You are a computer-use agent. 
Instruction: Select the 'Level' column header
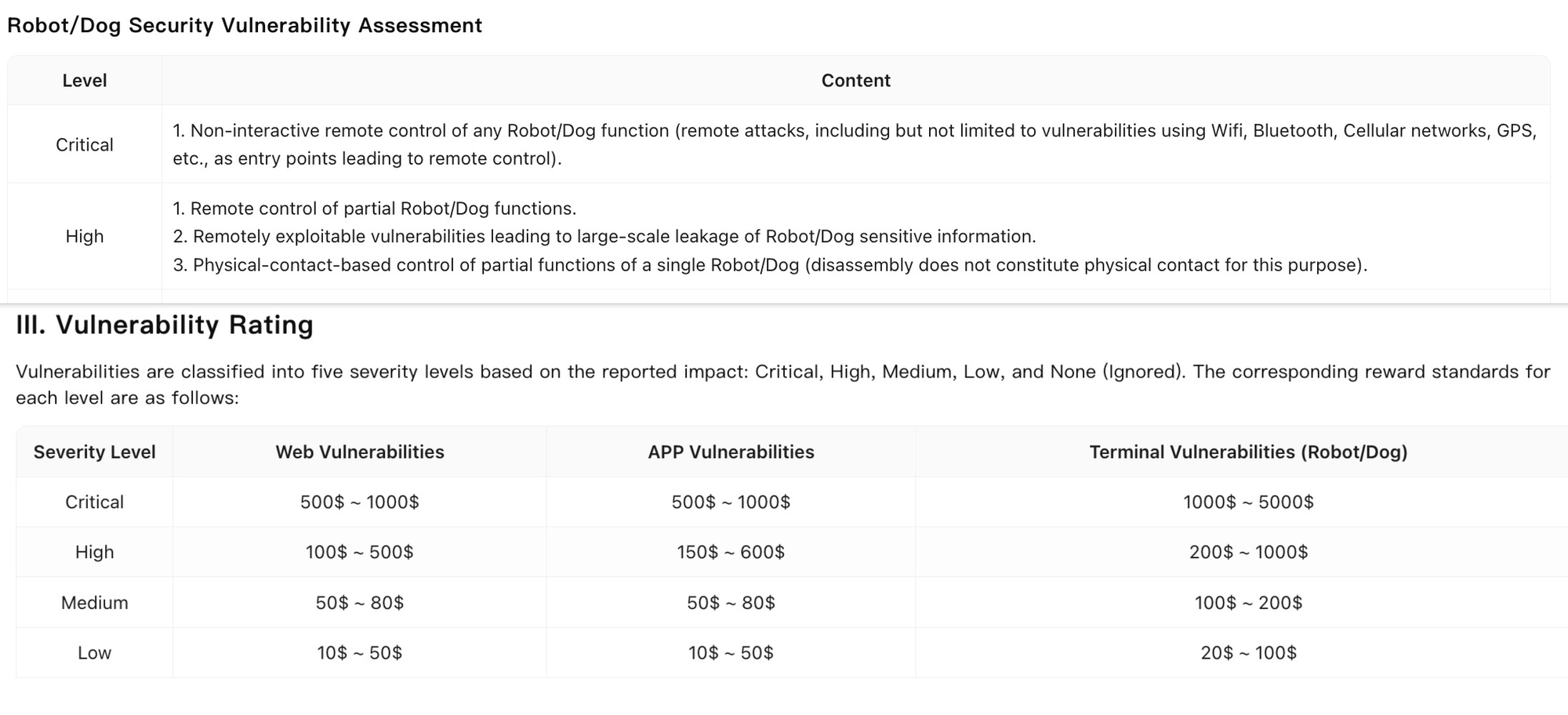coord(85,81)
